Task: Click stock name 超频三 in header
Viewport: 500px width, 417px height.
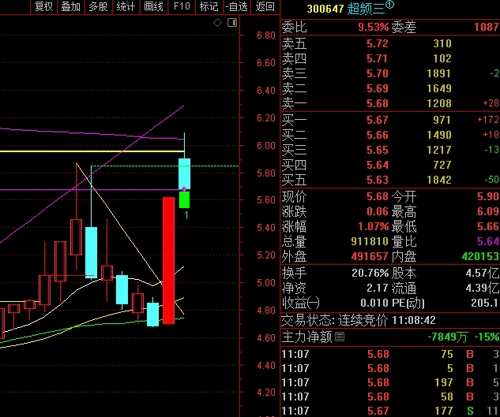Action: point(366,9)
